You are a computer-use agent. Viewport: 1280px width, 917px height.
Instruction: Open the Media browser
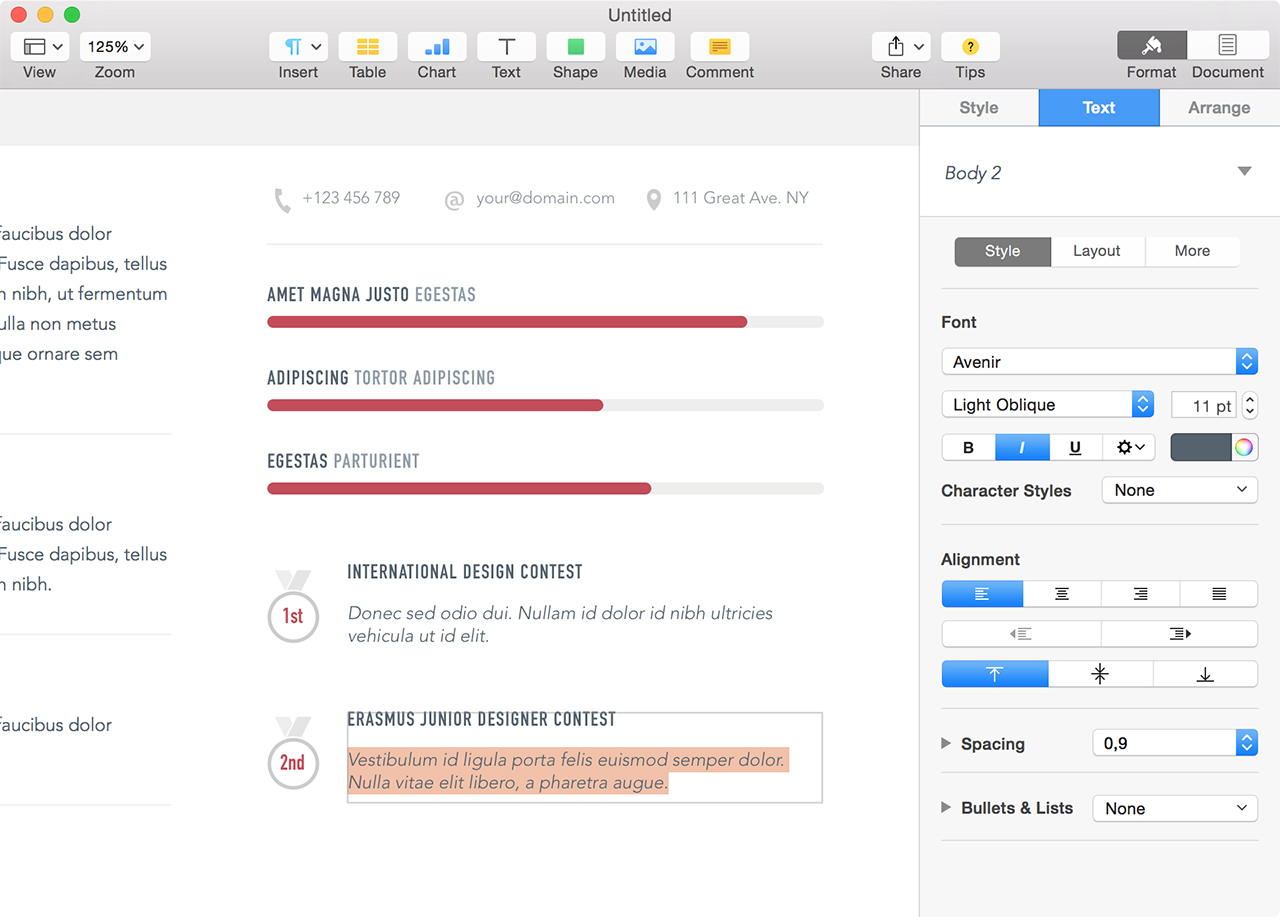coord(645,47)
